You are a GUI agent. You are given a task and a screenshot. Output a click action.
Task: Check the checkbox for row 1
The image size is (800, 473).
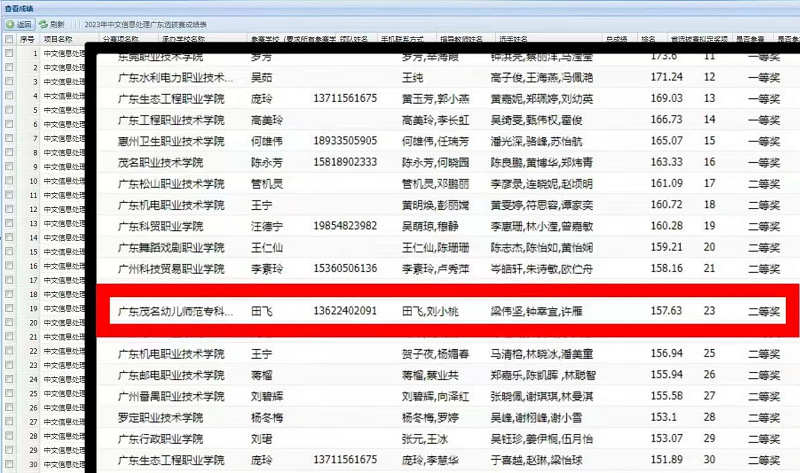(x=9, y=53)
